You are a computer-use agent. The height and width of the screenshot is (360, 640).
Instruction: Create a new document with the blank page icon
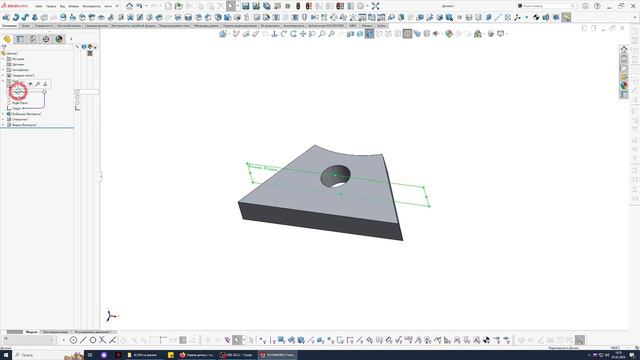point(168,6)
